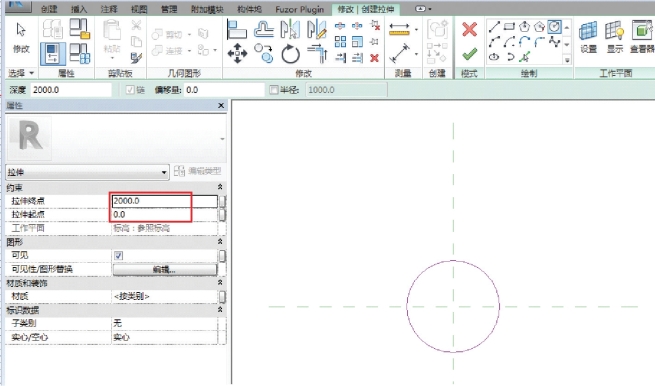Pick the Line draw tool
This screenshot has width=655, height=386.
(x=494, y=27)
